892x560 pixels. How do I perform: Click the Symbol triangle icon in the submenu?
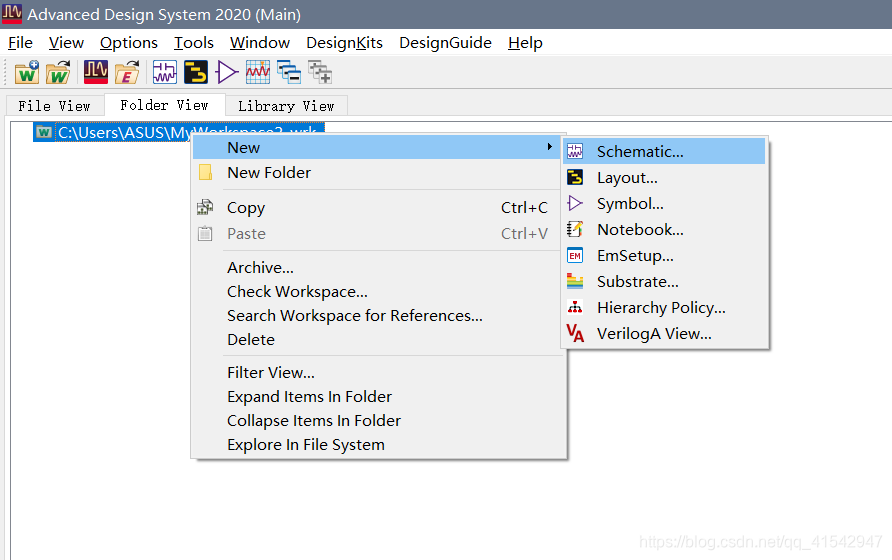pos(575,203)
